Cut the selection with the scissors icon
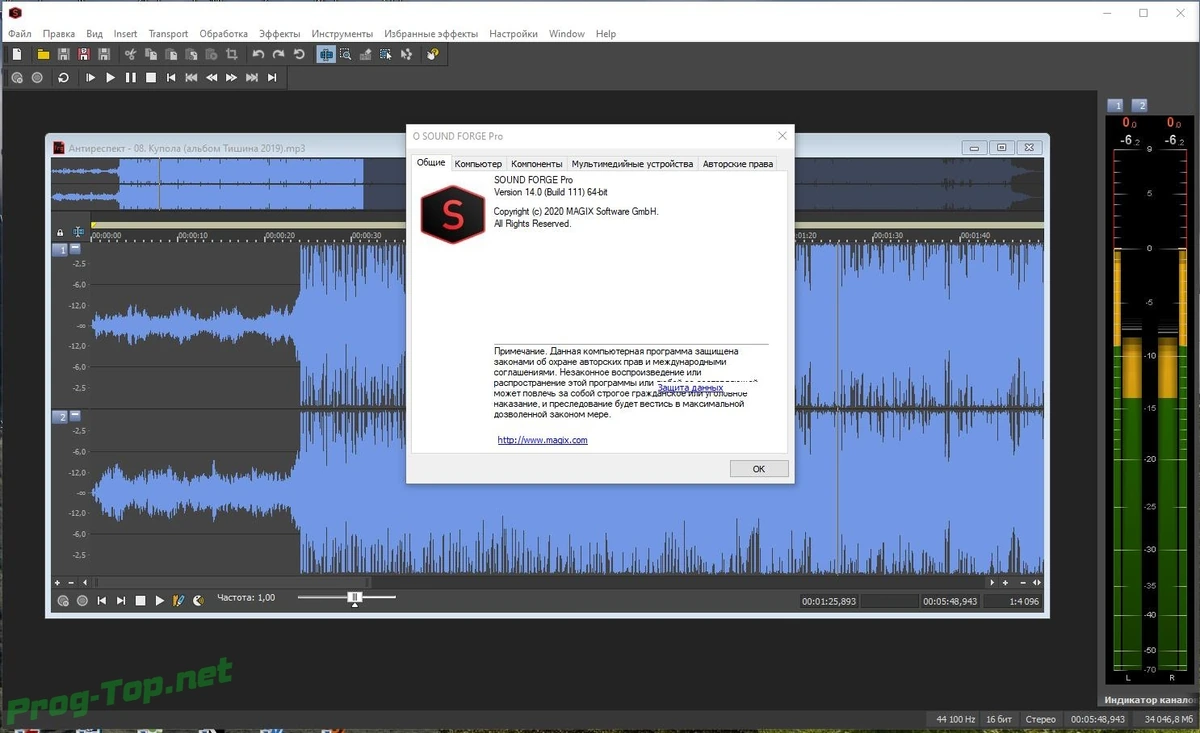This screenshot has height=733, width=1200. click(130, 54)
